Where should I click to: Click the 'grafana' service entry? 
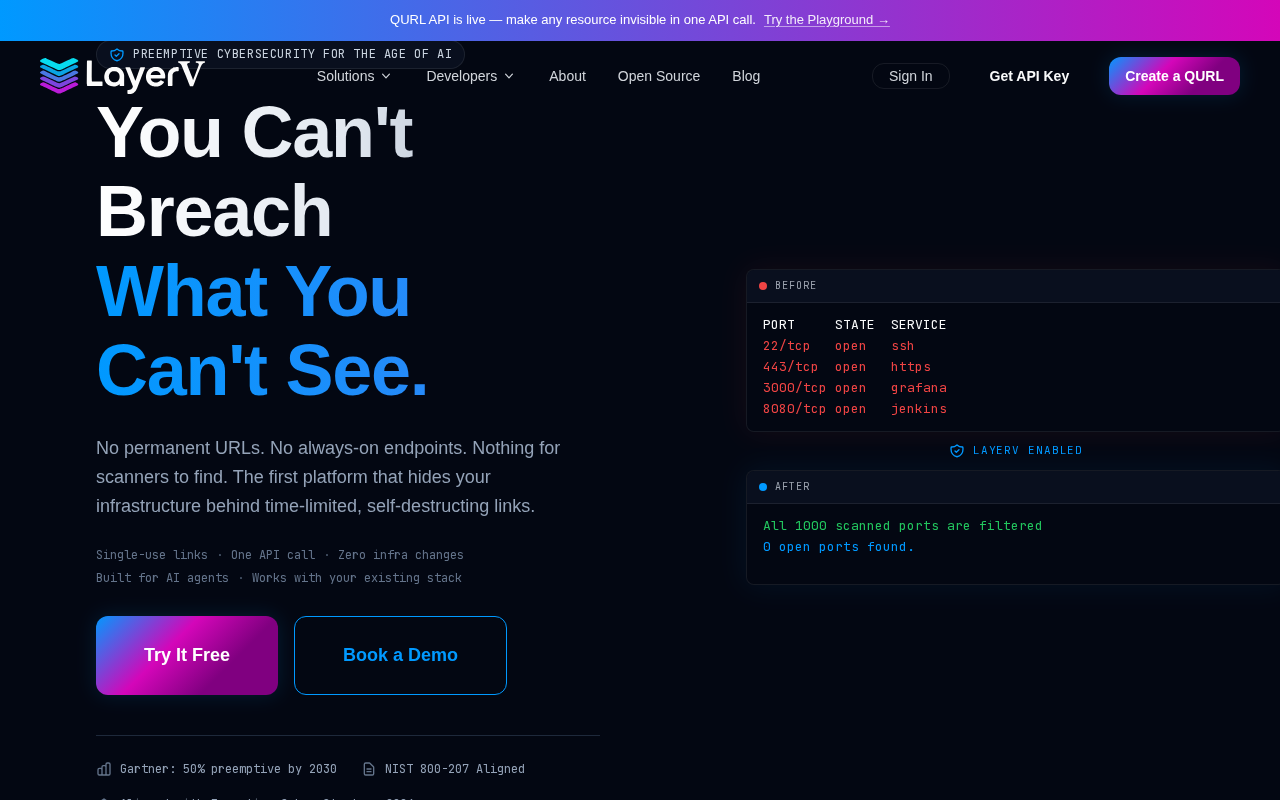[919, 388]
